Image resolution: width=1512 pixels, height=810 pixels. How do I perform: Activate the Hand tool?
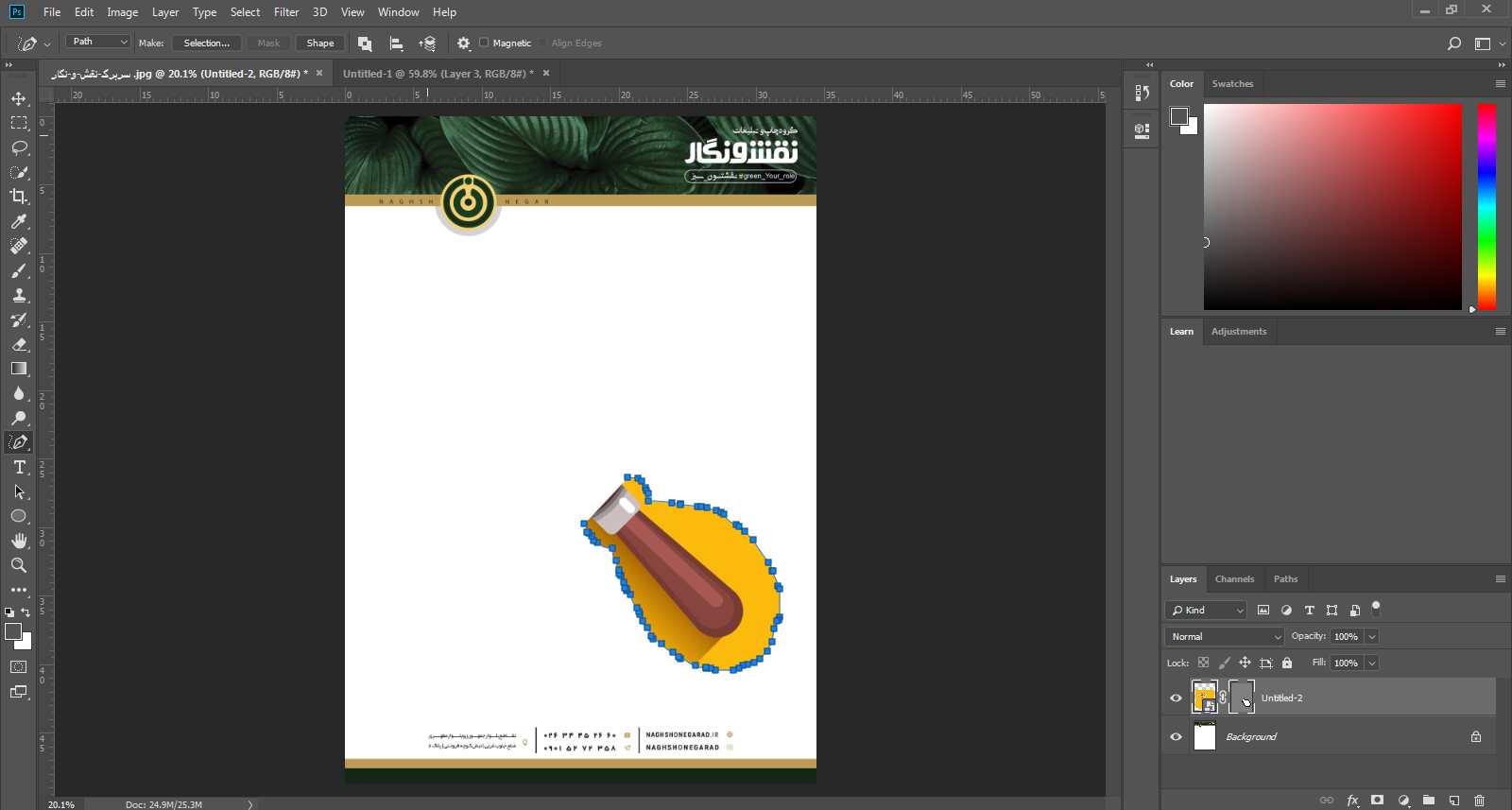(19, 541)
